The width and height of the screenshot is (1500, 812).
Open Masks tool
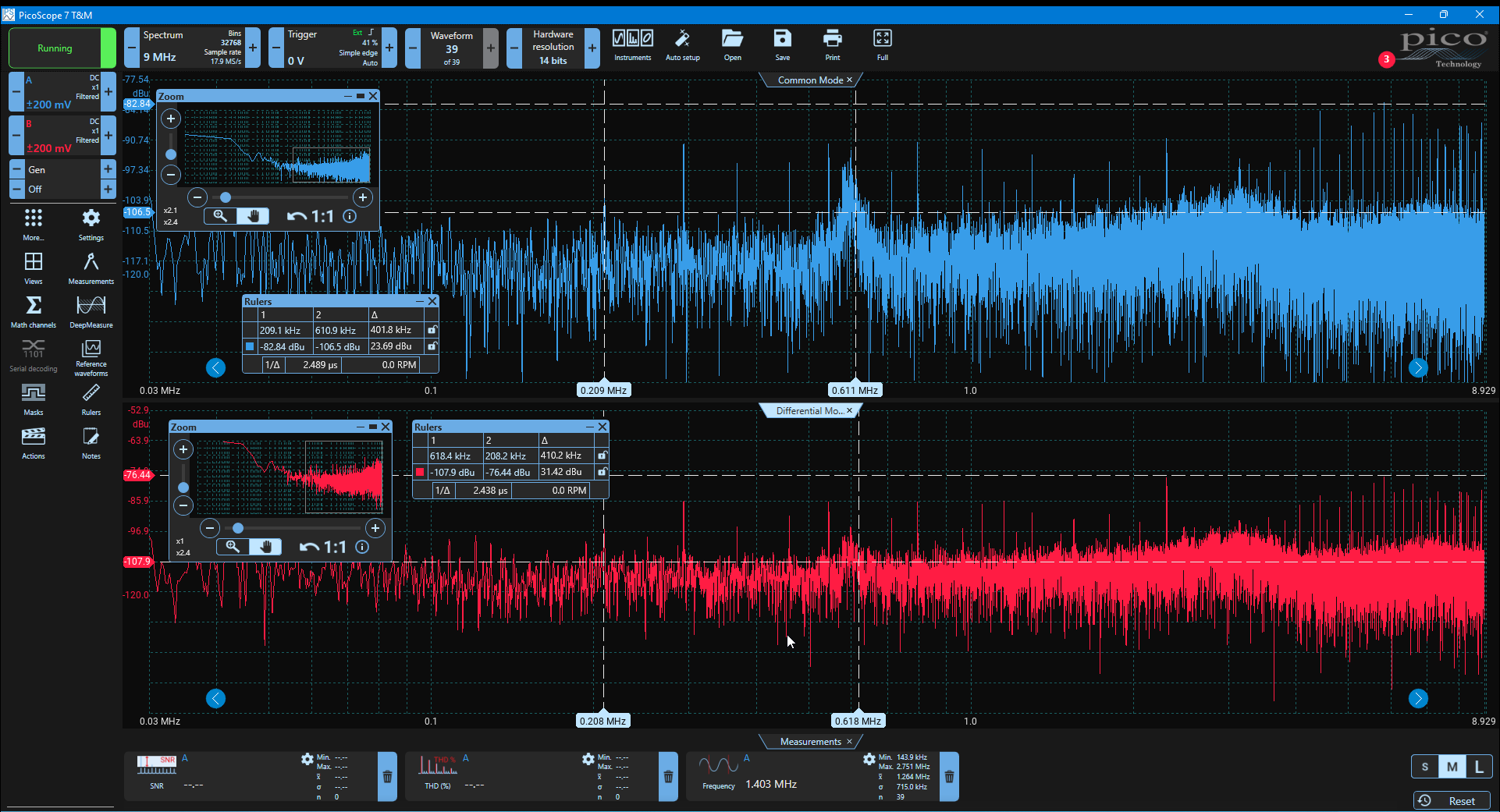click(x=34, y=399)
